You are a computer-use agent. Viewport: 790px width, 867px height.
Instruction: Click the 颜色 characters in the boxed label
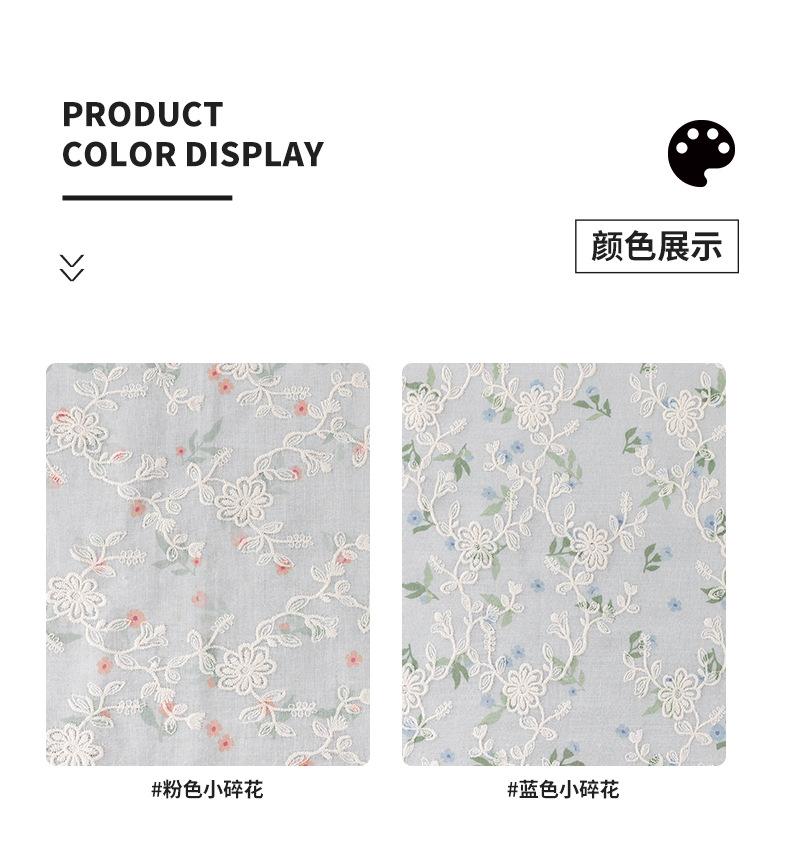tap(624, 246)
